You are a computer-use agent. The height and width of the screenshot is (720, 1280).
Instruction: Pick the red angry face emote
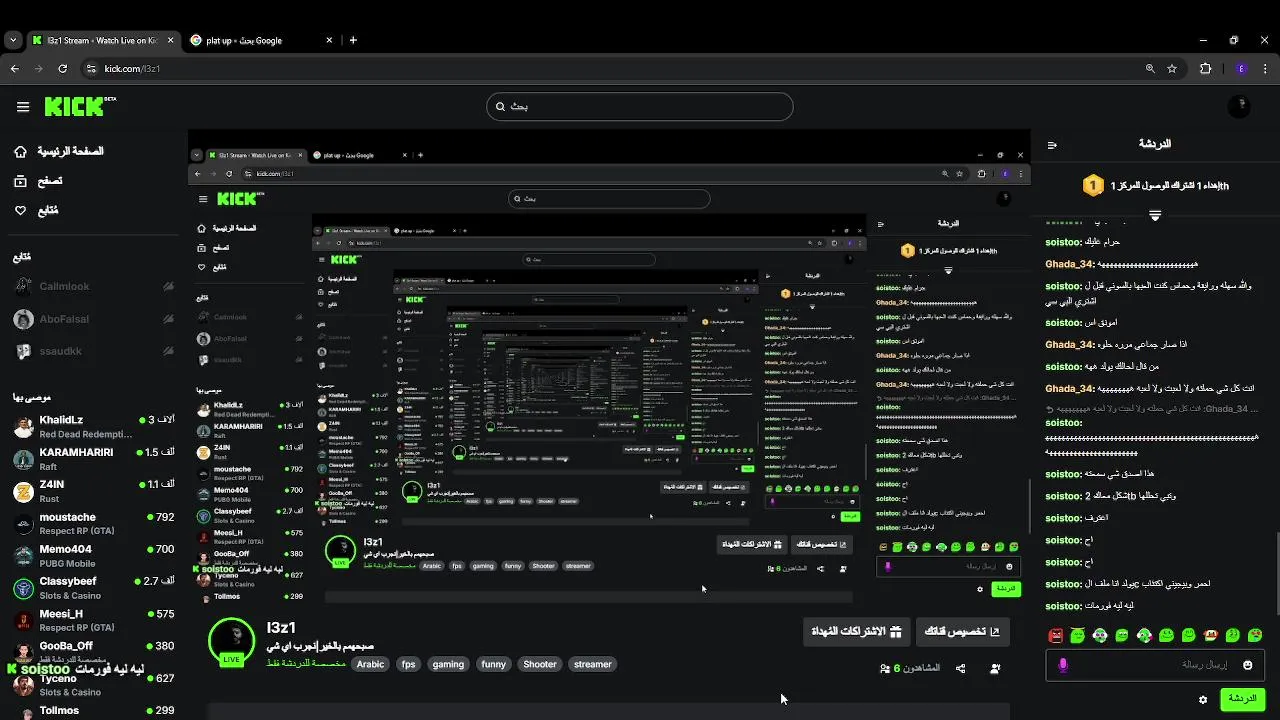coord(1056,635)
